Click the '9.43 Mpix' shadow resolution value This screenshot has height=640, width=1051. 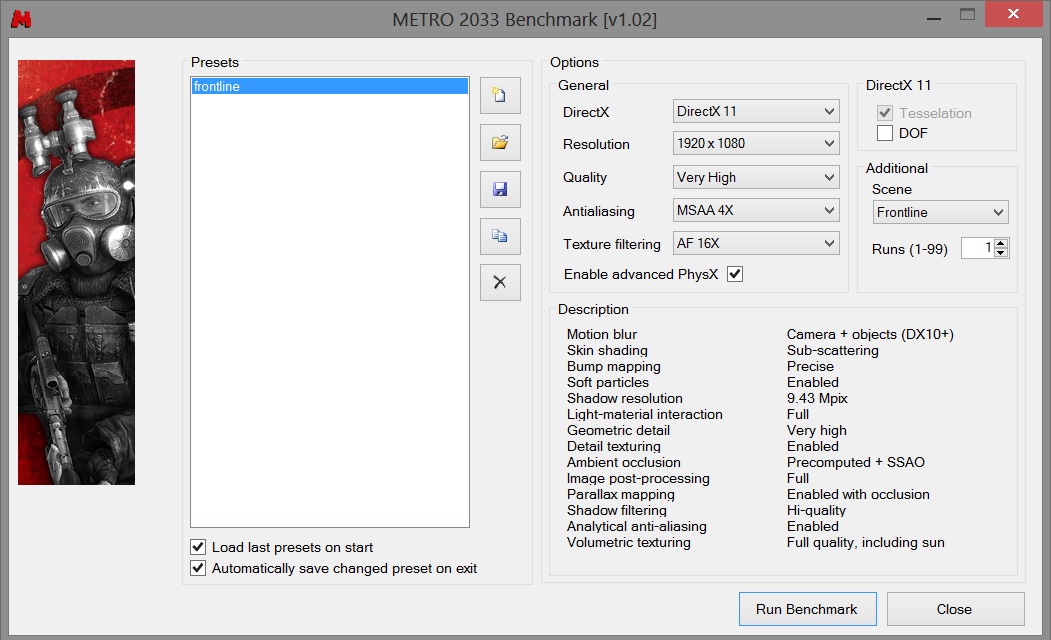(x=817, y=398)
